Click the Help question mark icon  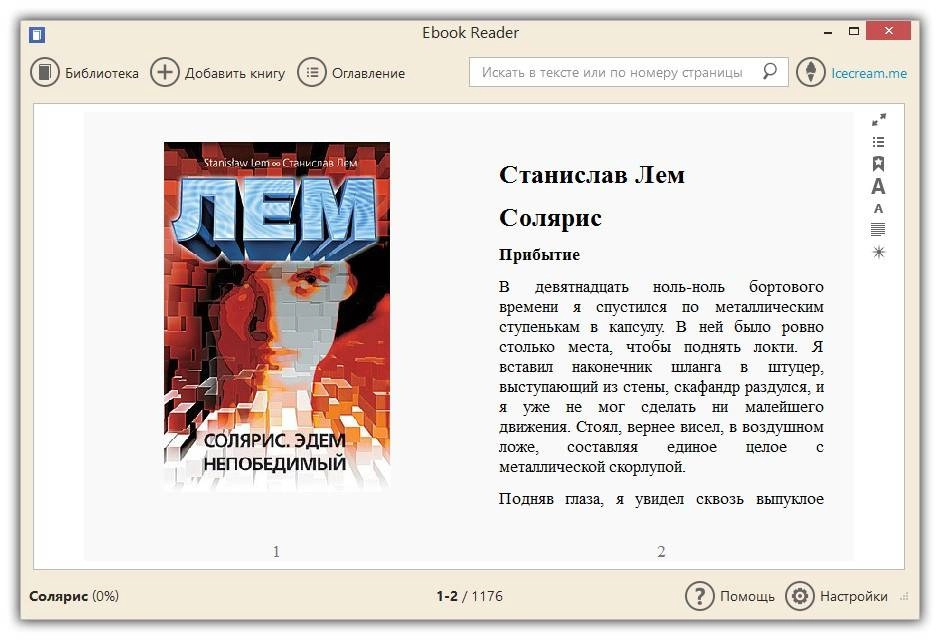(x=700, y=596)
